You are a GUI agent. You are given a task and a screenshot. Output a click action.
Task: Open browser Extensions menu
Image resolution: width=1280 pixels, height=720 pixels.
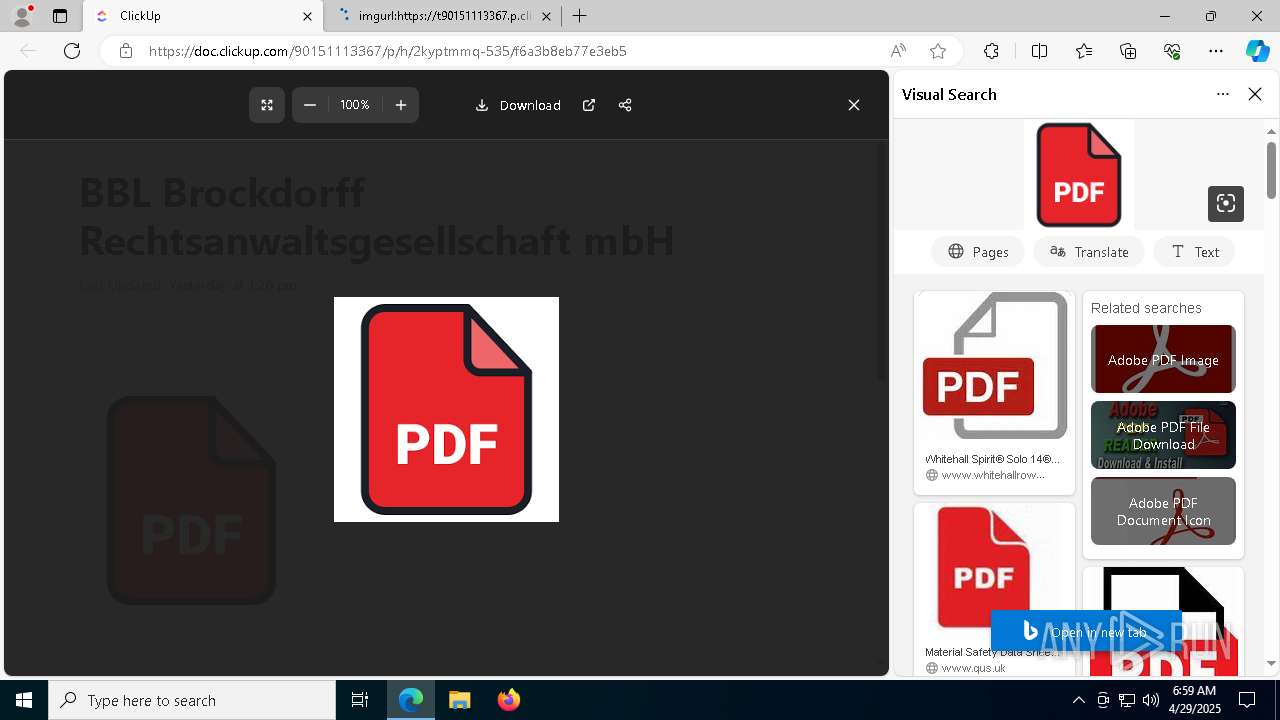coord(991,51)
